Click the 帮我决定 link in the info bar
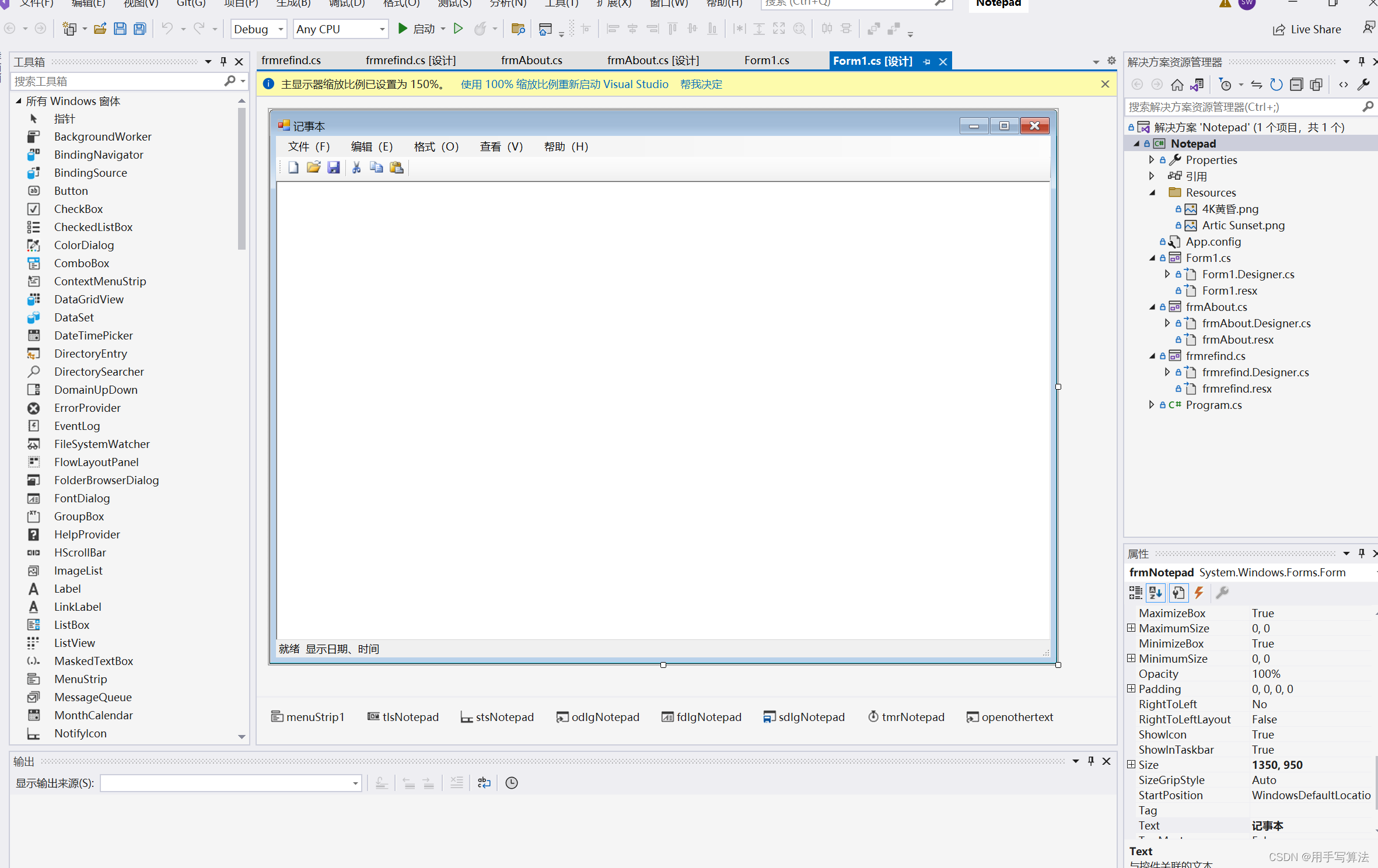1378x868 pixels. coord(701,84)
